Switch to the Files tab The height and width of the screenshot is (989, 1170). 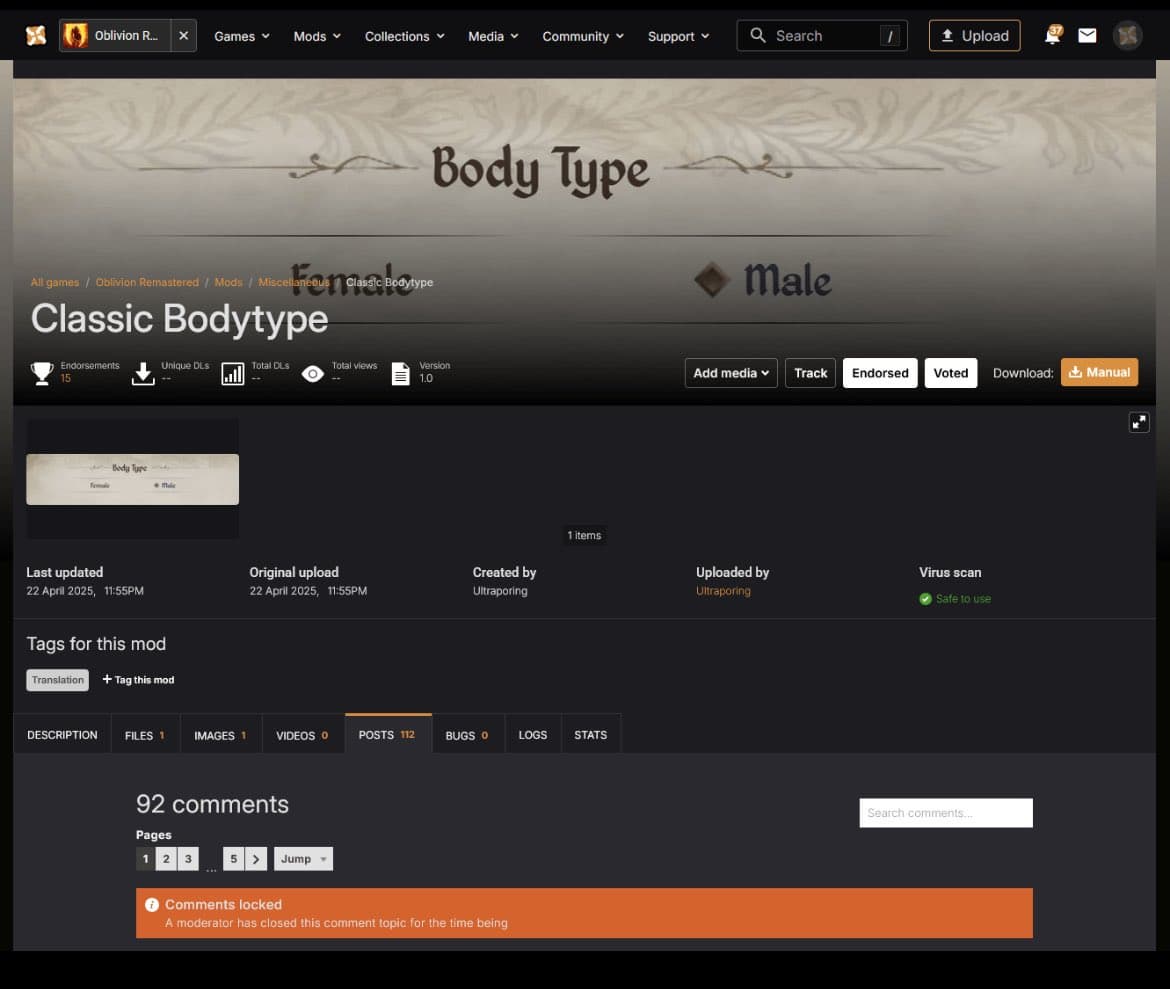click(145, 734)
